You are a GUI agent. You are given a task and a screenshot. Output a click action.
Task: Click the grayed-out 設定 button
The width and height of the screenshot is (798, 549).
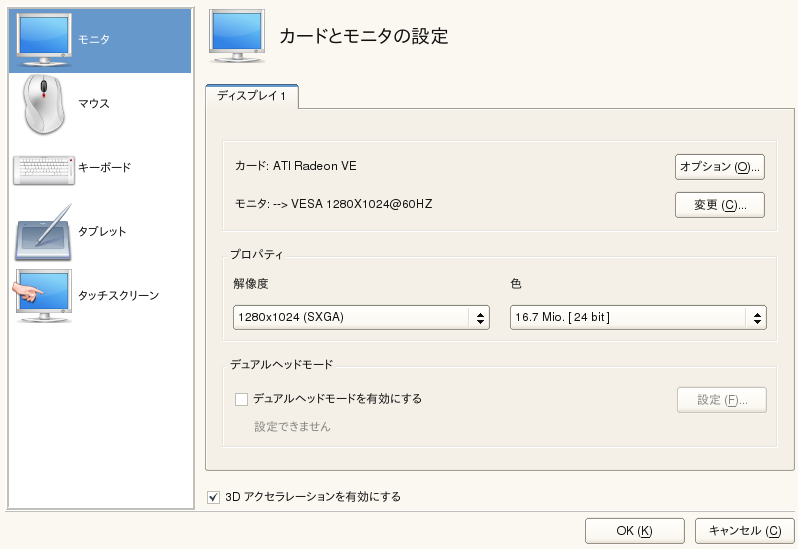720,400
